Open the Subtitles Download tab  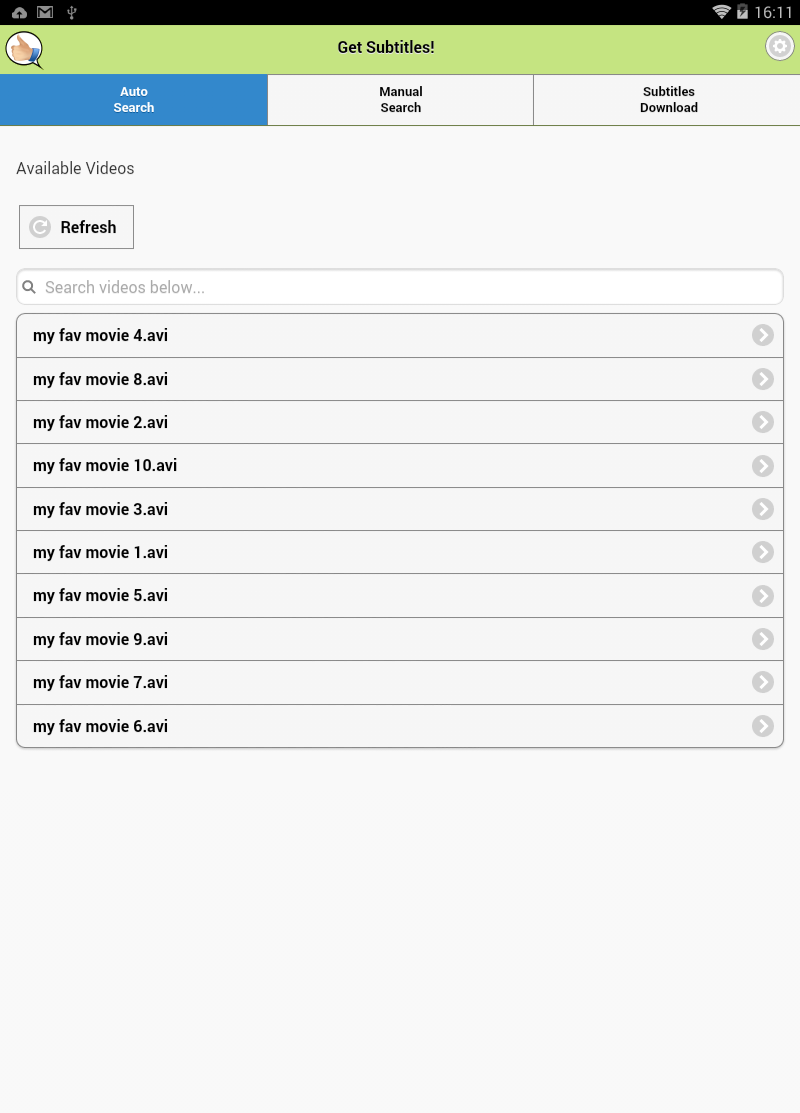coord(668,100)
